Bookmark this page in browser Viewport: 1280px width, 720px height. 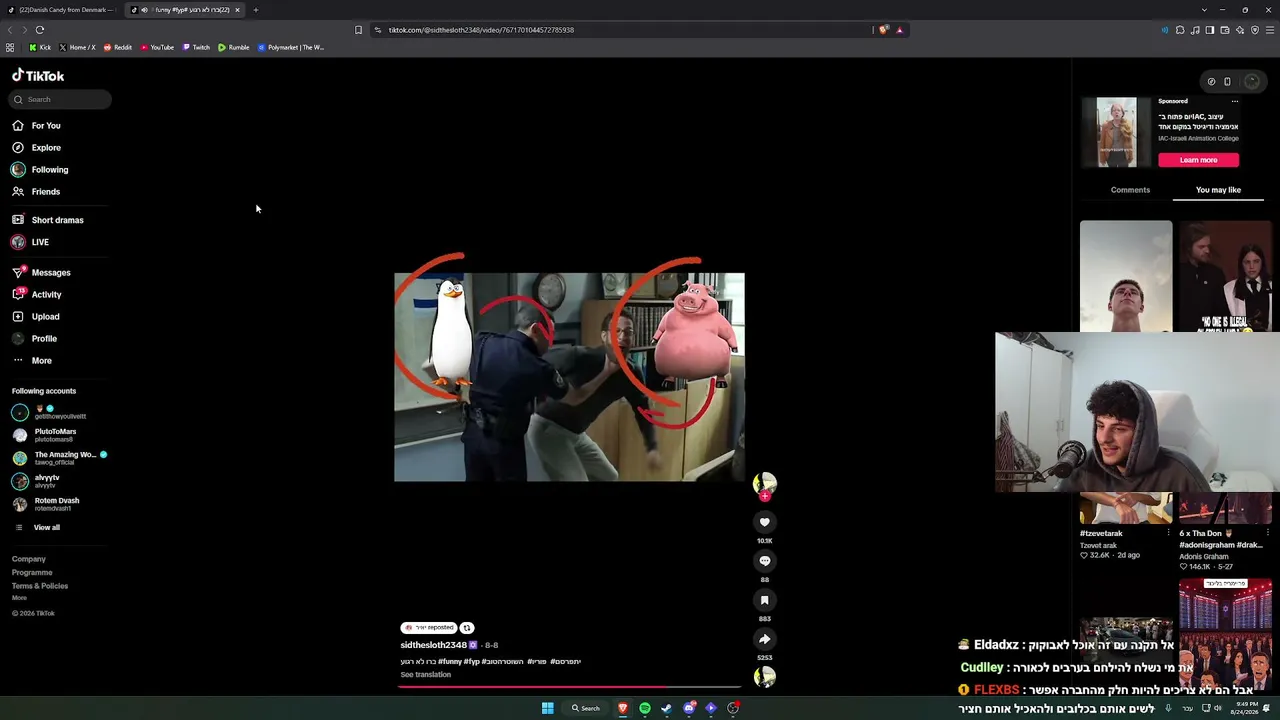358,30
